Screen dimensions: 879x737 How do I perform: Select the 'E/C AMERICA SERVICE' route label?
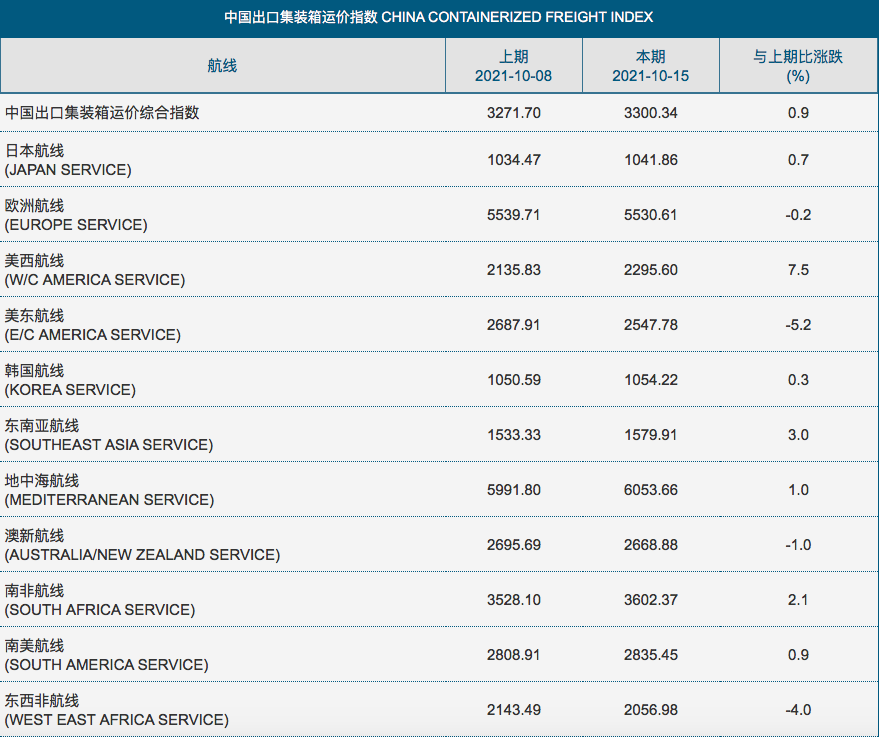92,335
